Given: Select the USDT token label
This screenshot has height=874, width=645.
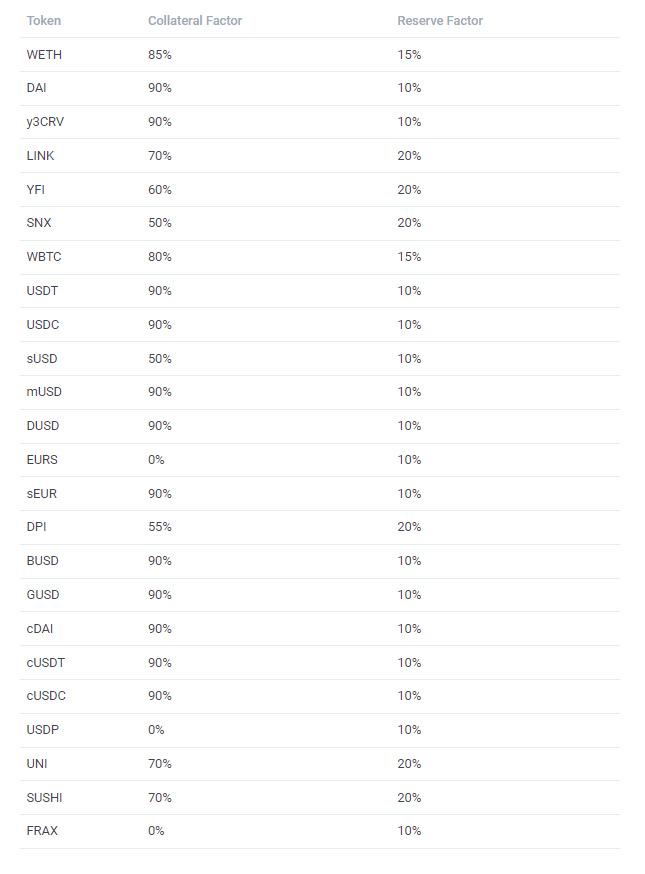Looking at the screenshot, I should (x=42, y=291).
